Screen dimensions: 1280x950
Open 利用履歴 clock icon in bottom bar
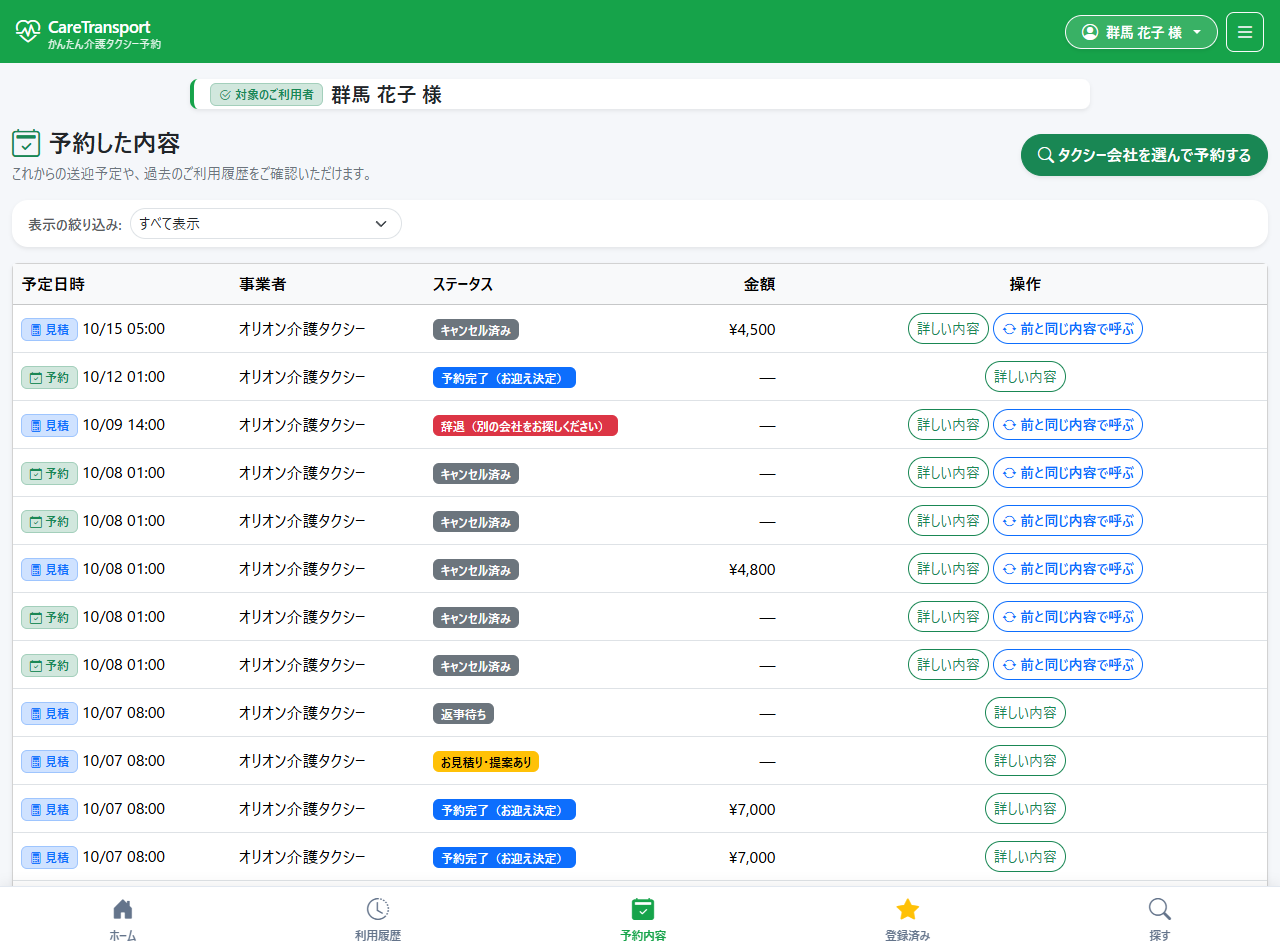377,909
